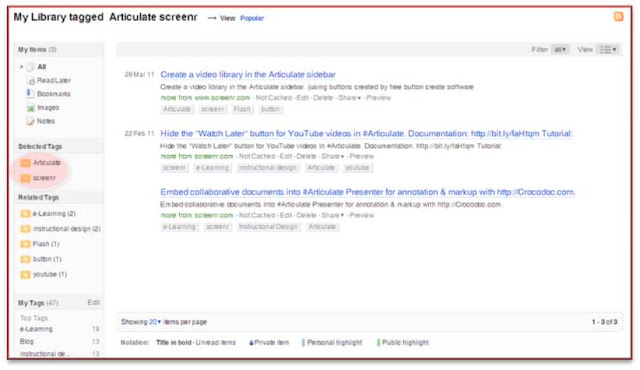Click Blog in Top Tags list
The height and width of the screenshot is (370, 640).
27,341
